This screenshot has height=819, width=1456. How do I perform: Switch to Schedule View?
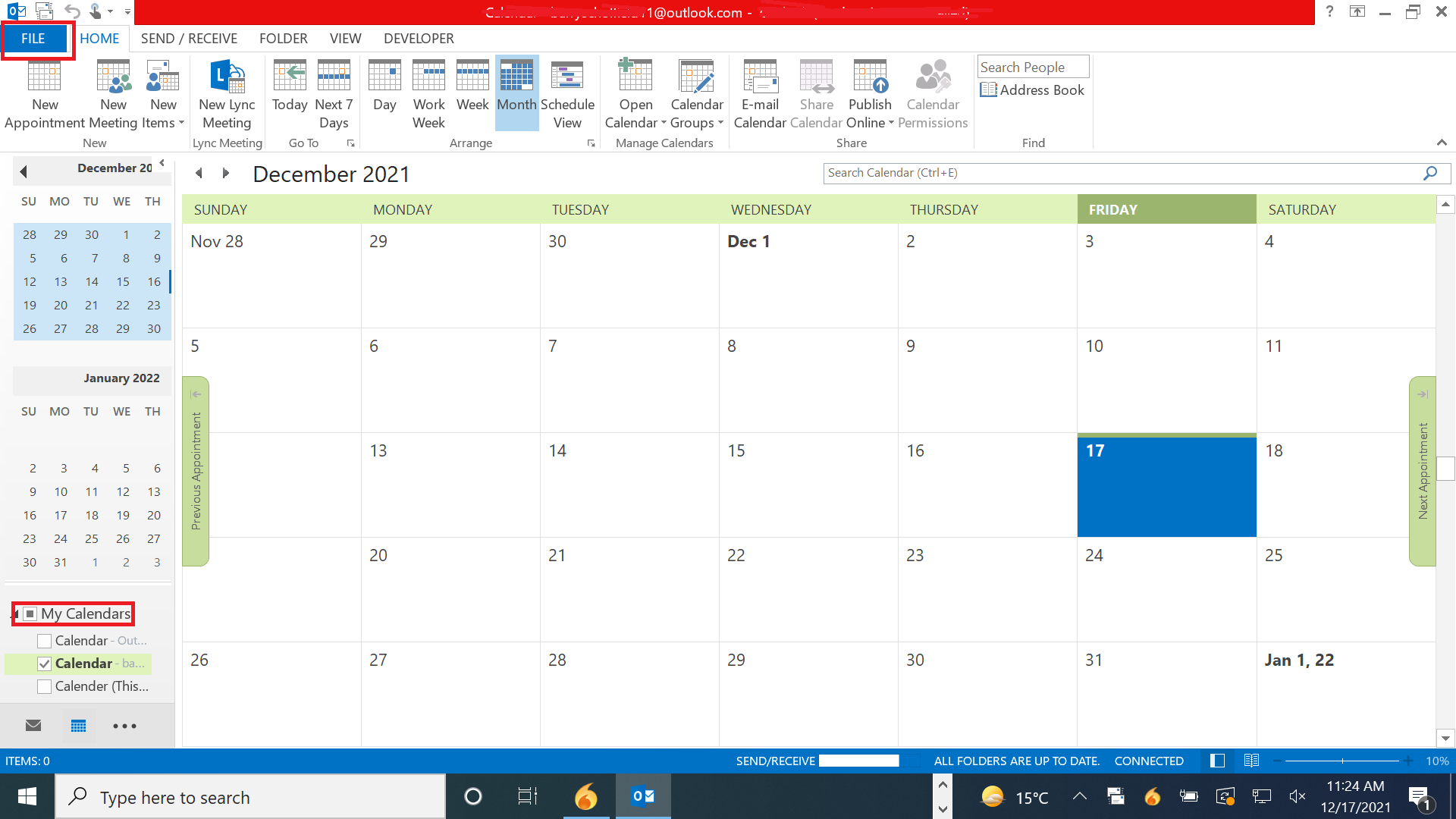pyautogui.click(x=567, y=95)
